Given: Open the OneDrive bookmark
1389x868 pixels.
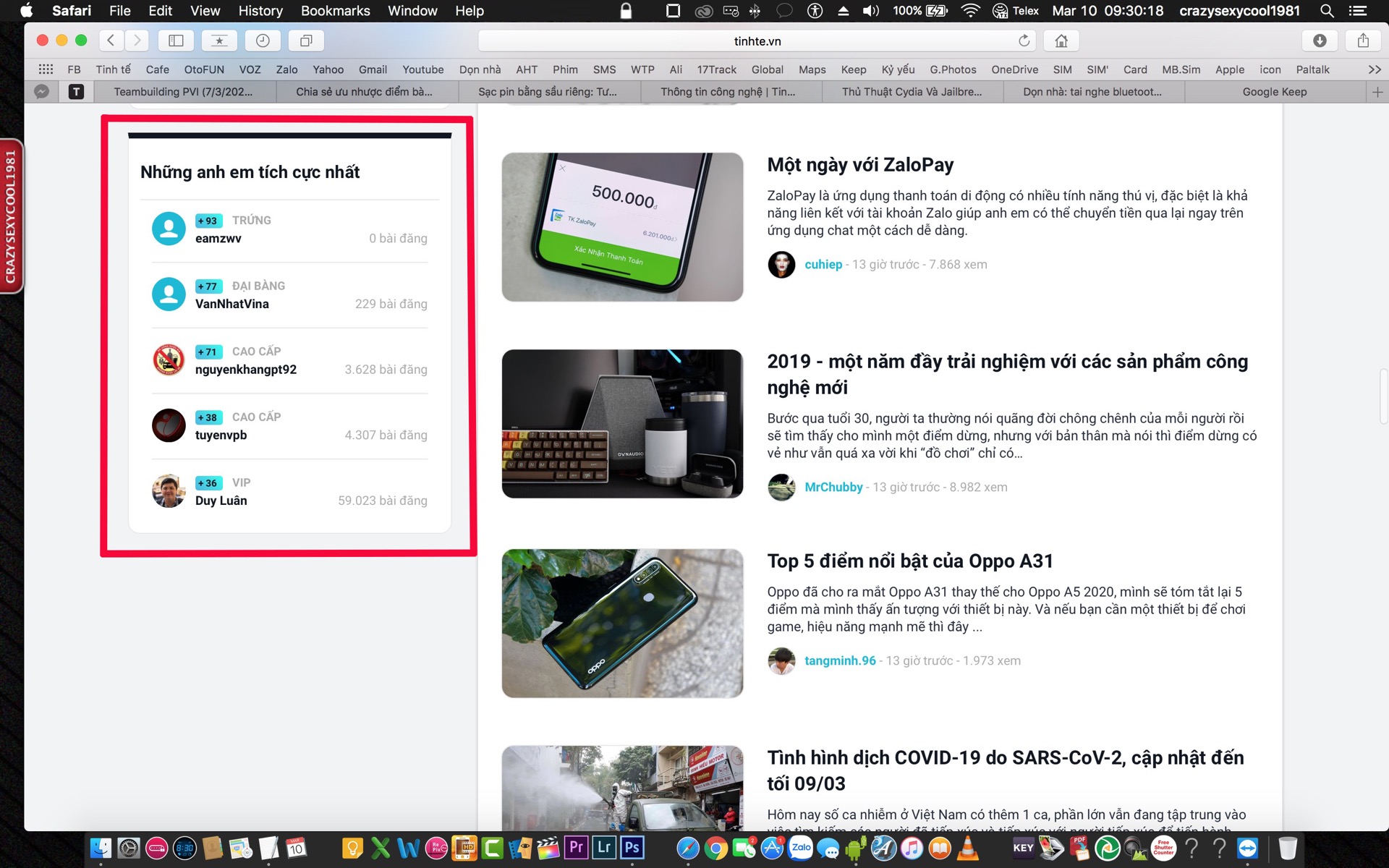Looking at the screenshot, I should [1014, 69].
